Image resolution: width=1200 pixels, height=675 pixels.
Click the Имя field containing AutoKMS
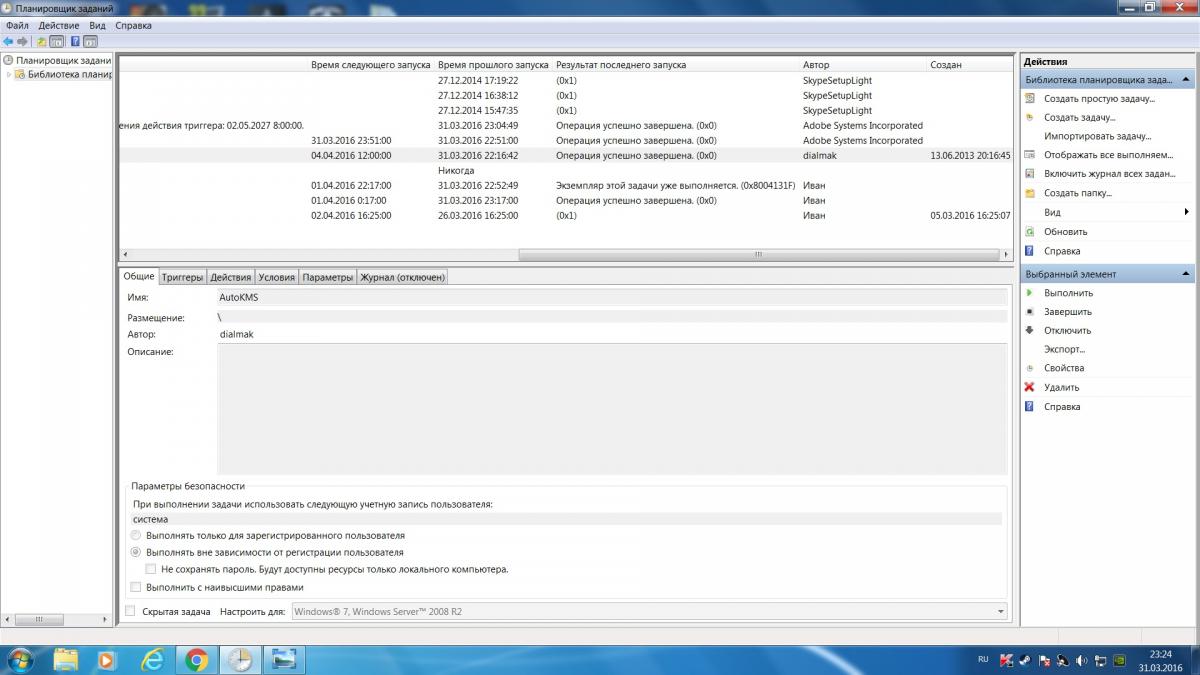[612, 297]
